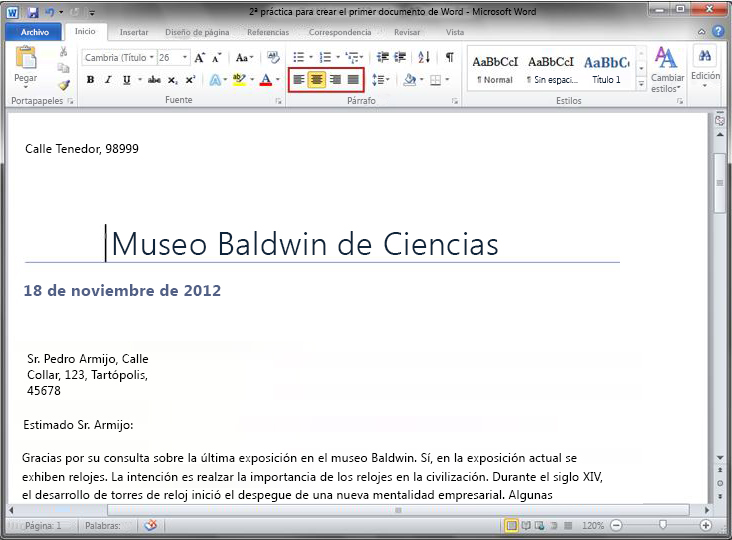Check proofing errors icon in status bar
This screenshot has height=540, width=732.
pos(150,526)
